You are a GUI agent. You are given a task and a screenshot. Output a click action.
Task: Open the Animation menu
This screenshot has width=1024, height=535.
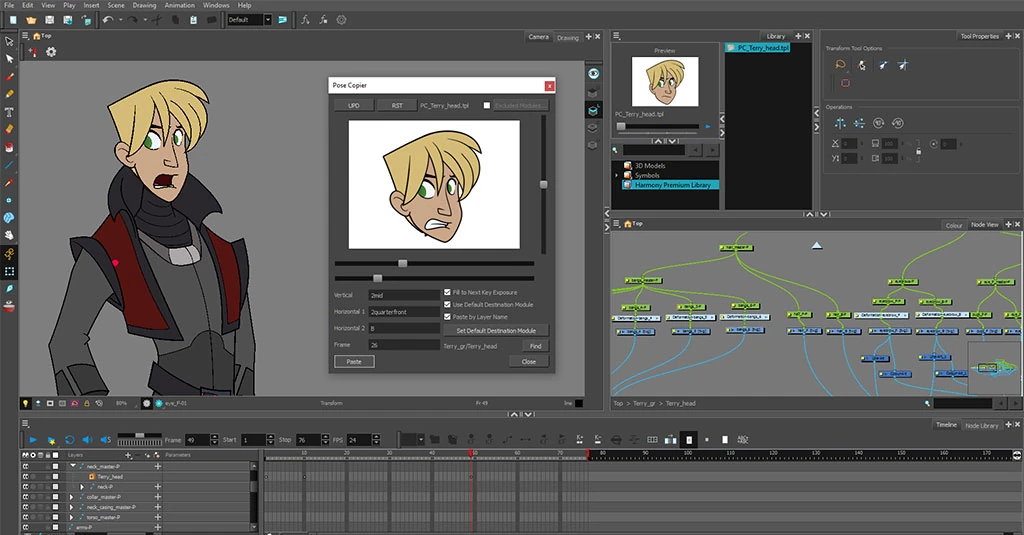180,5
